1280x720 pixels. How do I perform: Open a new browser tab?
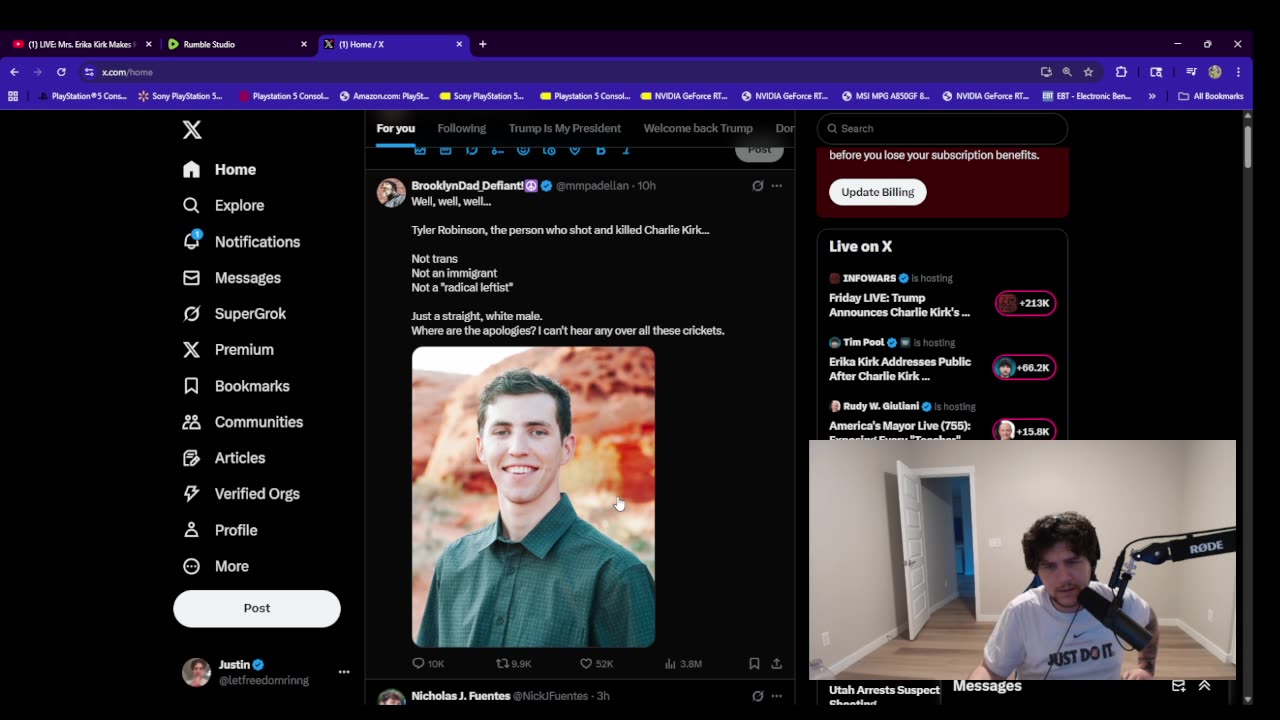pyautogui.click(x=482, y=44)
